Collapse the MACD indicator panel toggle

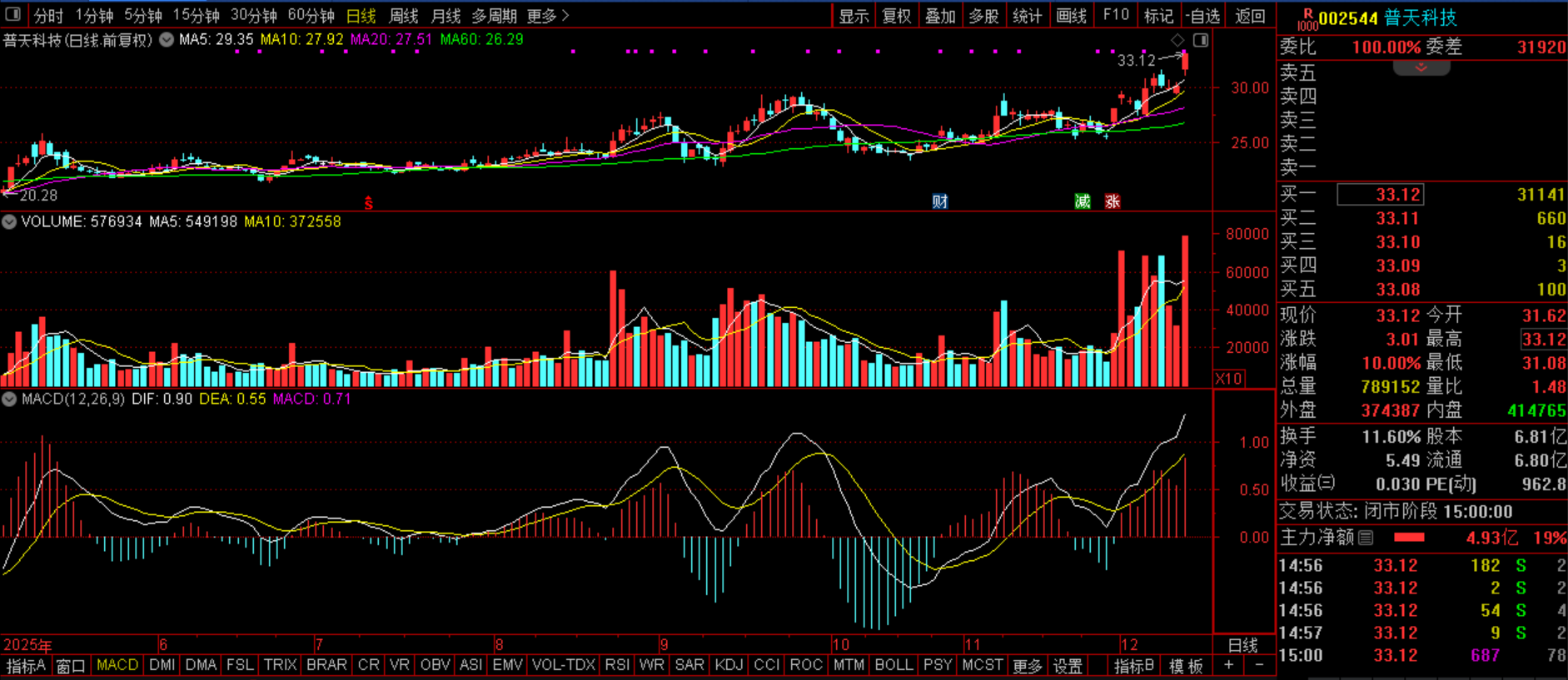(9, 399)
